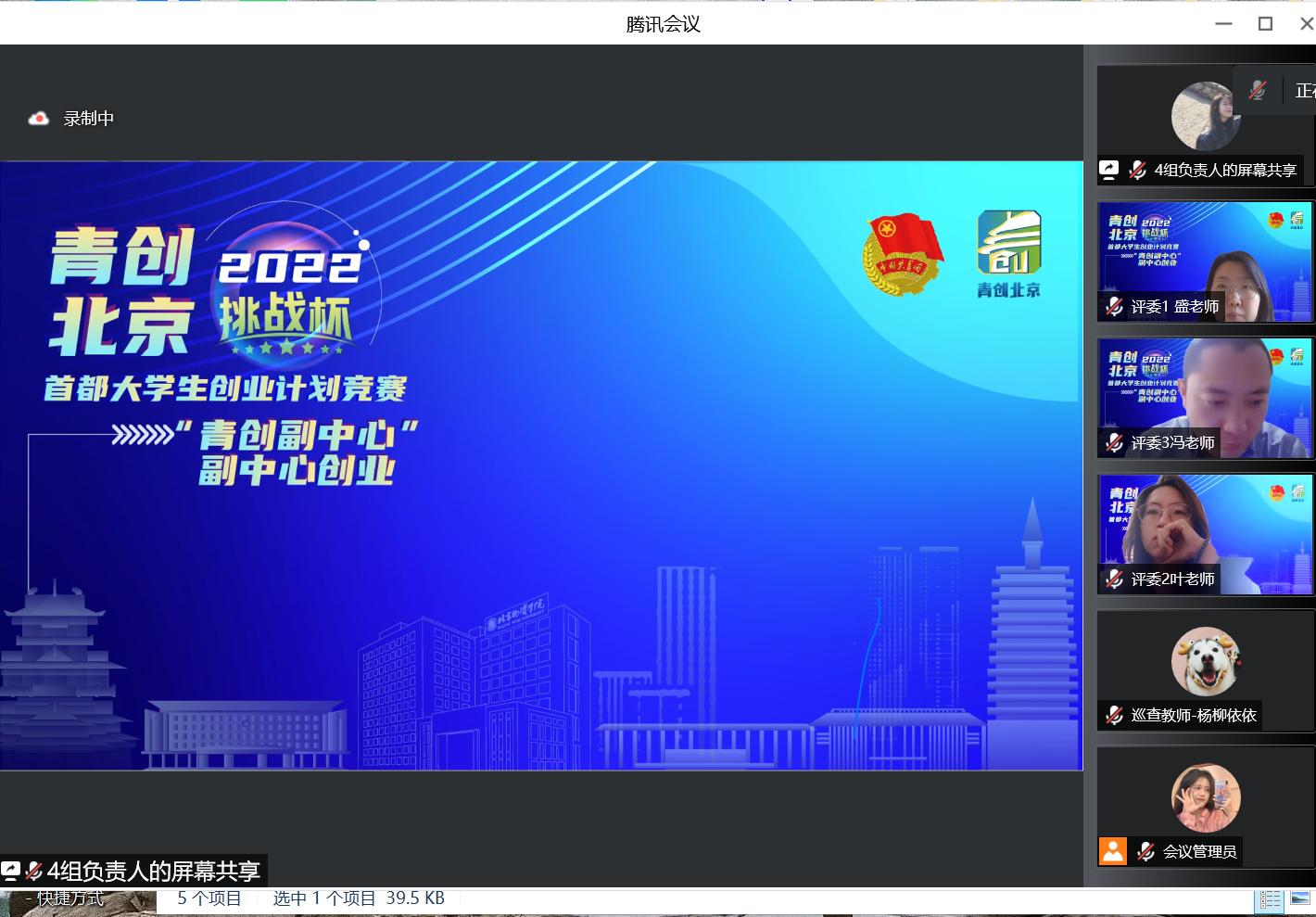Switch Explorer to large thumbnails view
Image resolution: width=1316 pixels, height=917 pixels.
coord(1300,899)
